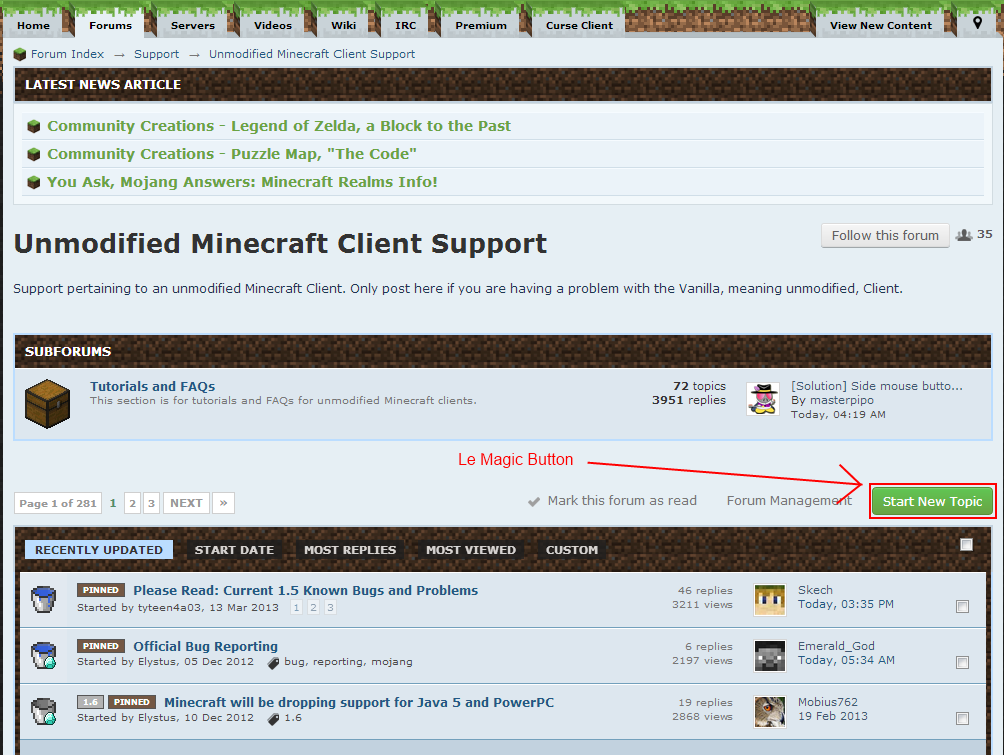
Task: Click the cube icon beside Forum Index
Action: [x=20, y=54]
